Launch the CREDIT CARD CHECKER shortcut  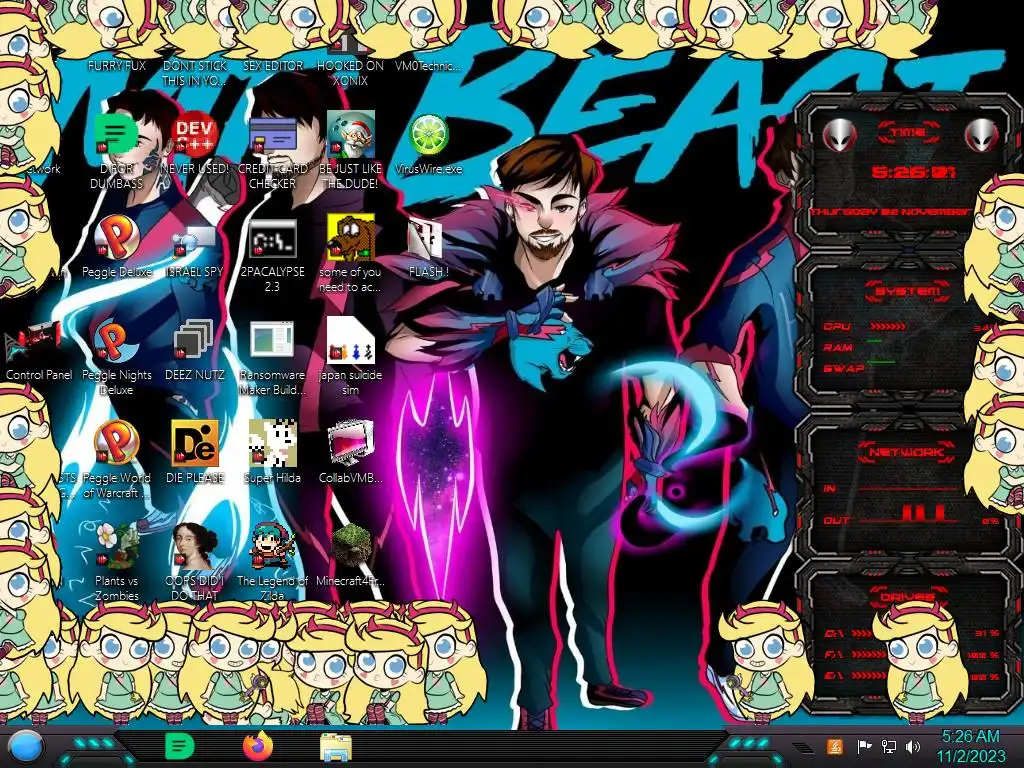point(272,136)
